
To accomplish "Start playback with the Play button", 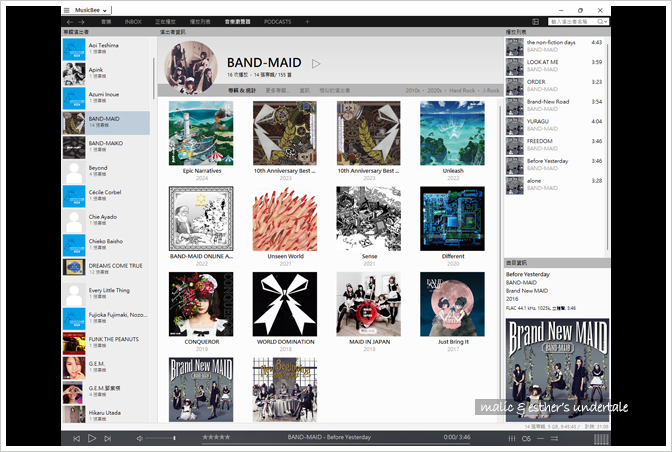I will [92, 438].
